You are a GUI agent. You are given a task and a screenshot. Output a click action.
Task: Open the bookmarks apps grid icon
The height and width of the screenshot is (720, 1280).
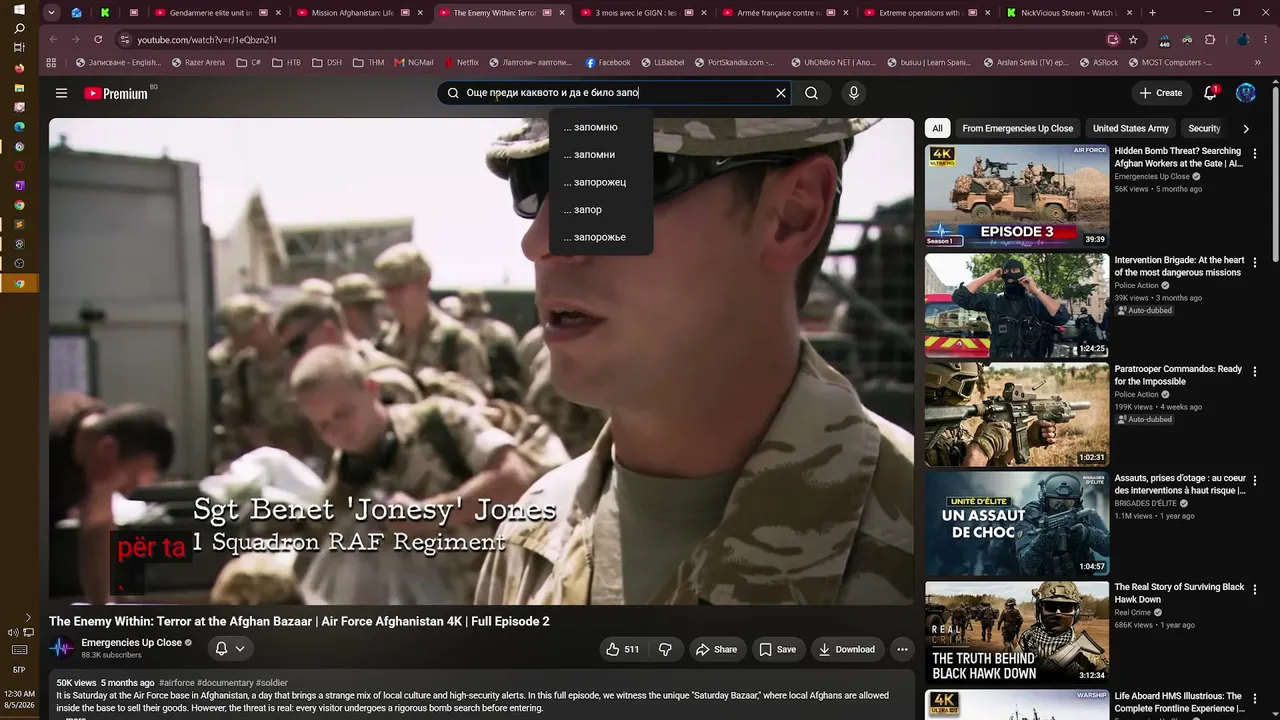tap(52, 62)
